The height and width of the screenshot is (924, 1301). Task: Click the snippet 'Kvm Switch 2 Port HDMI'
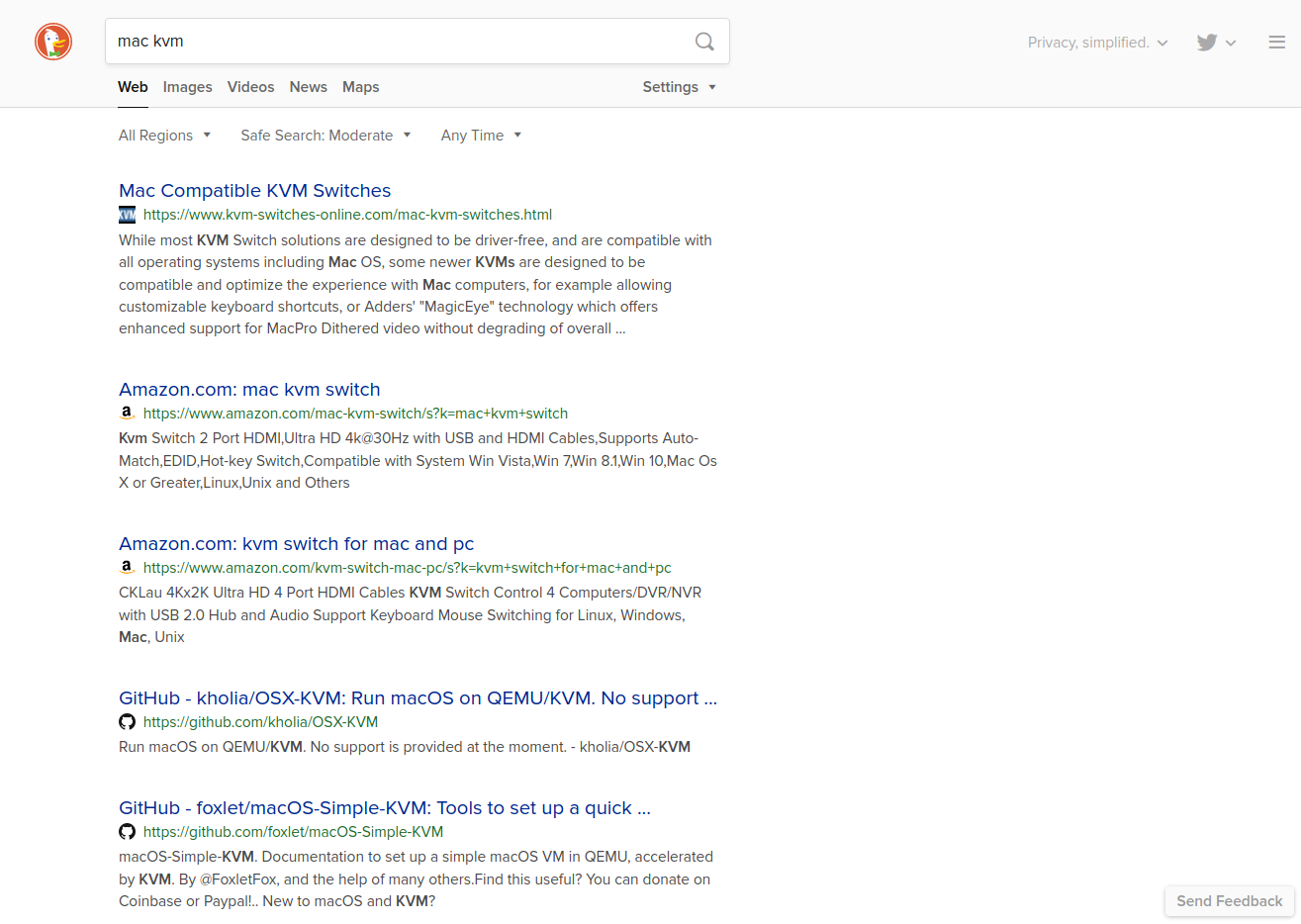(x=418, y=461)
